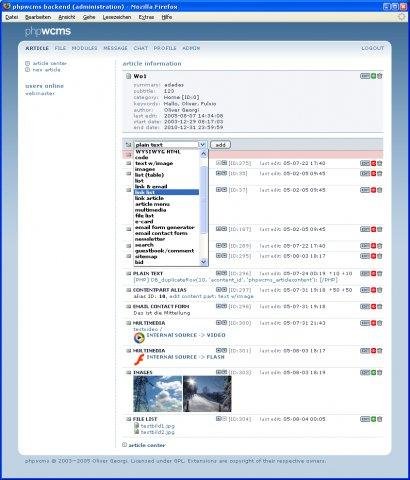The height and width of the screenshot is (480, 410).
Task: Delete content part ID:275
Action: (380, 163)
